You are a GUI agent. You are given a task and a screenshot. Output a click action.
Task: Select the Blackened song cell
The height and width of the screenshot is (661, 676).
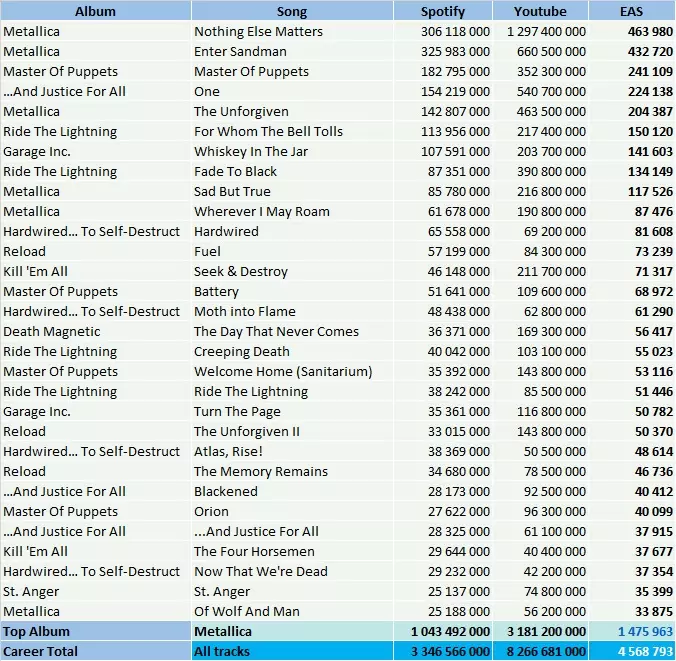pyautogui.click(x=292, y=492)
